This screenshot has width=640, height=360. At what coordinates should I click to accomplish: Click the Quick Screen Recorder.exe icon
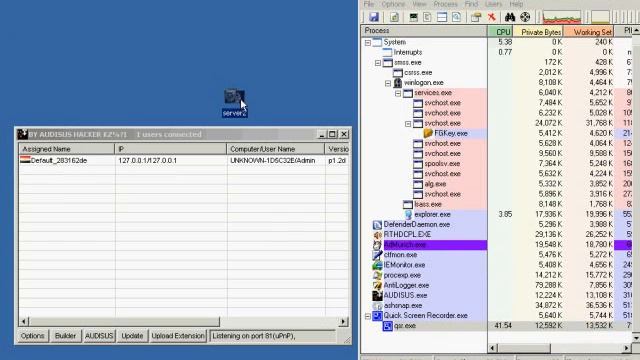[x=377, y=316]
